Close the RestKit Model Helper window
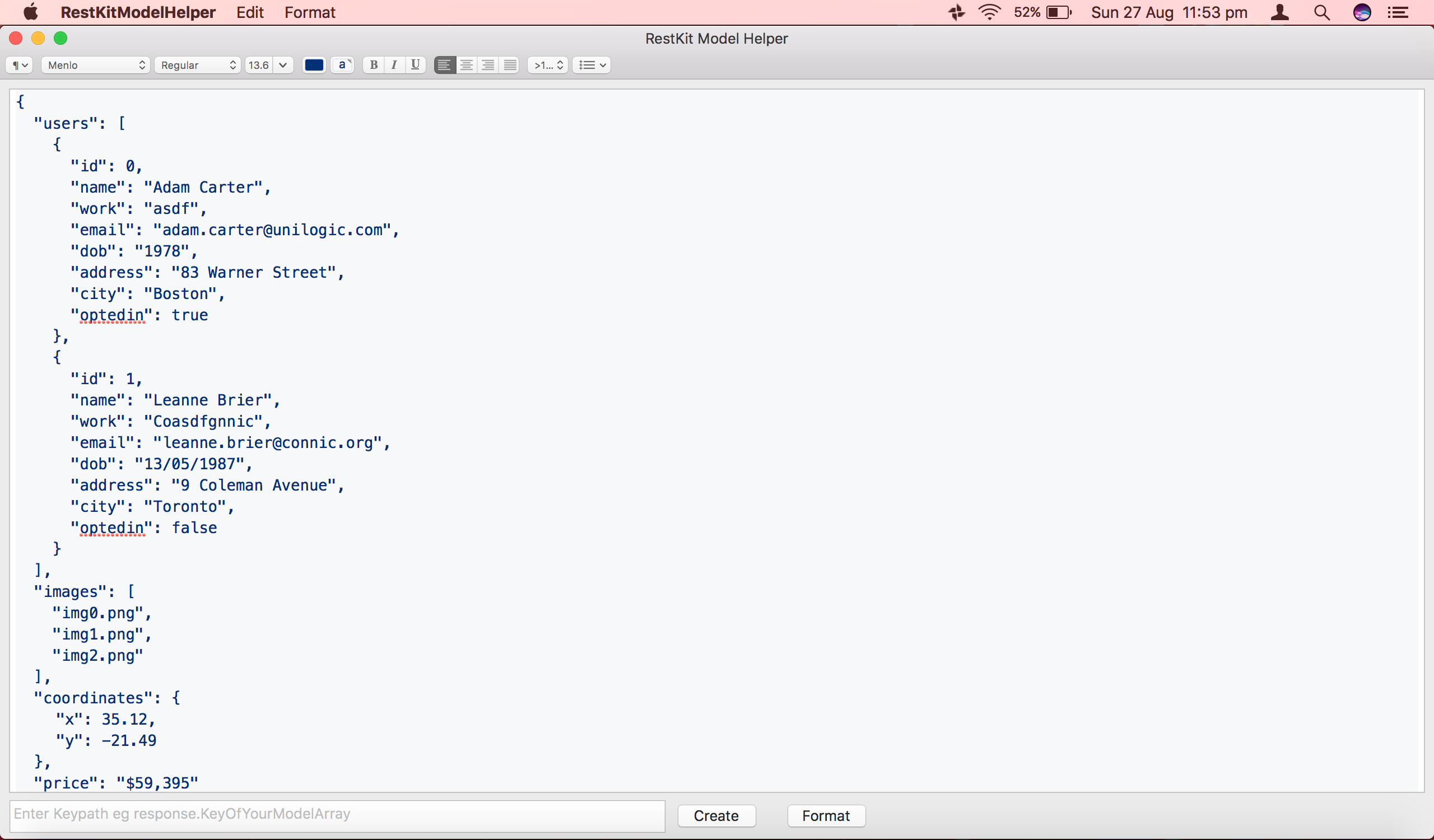1434x840 pixels. (16, 38)
